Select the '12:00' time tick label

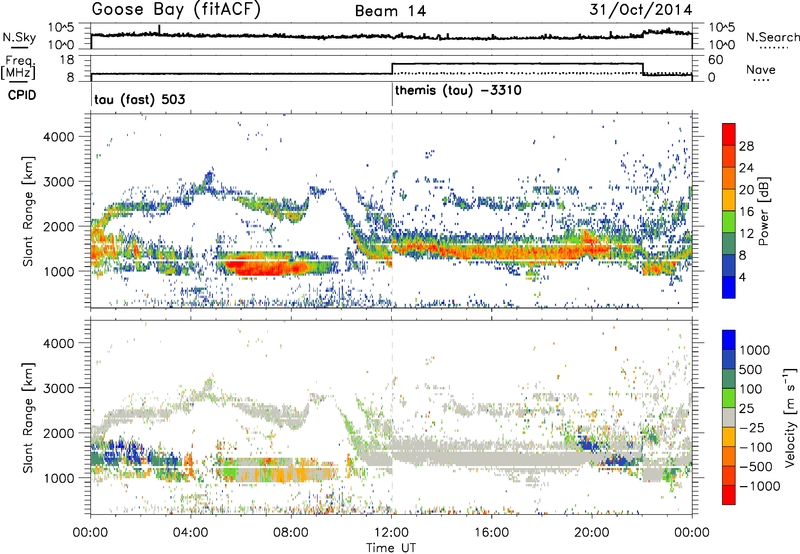click(x=391, y=533)
